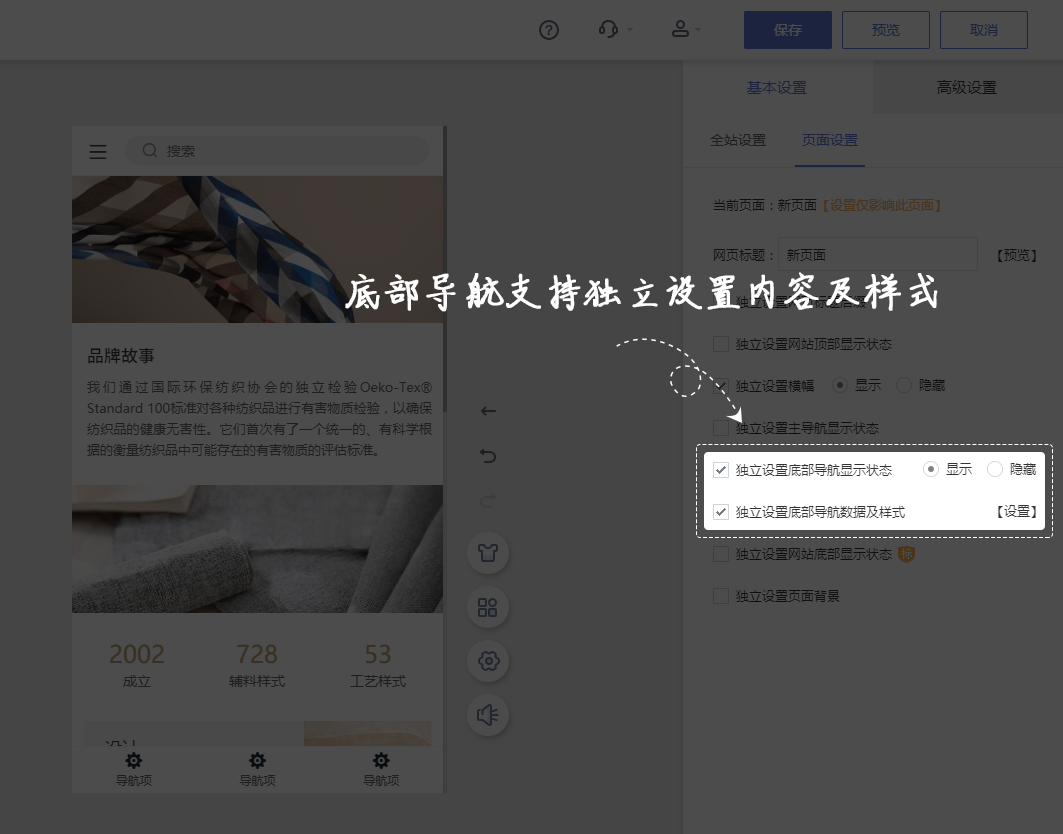Click the 网页标题 input field
The image size is (1063, 834).
click(x=877, y=255)
